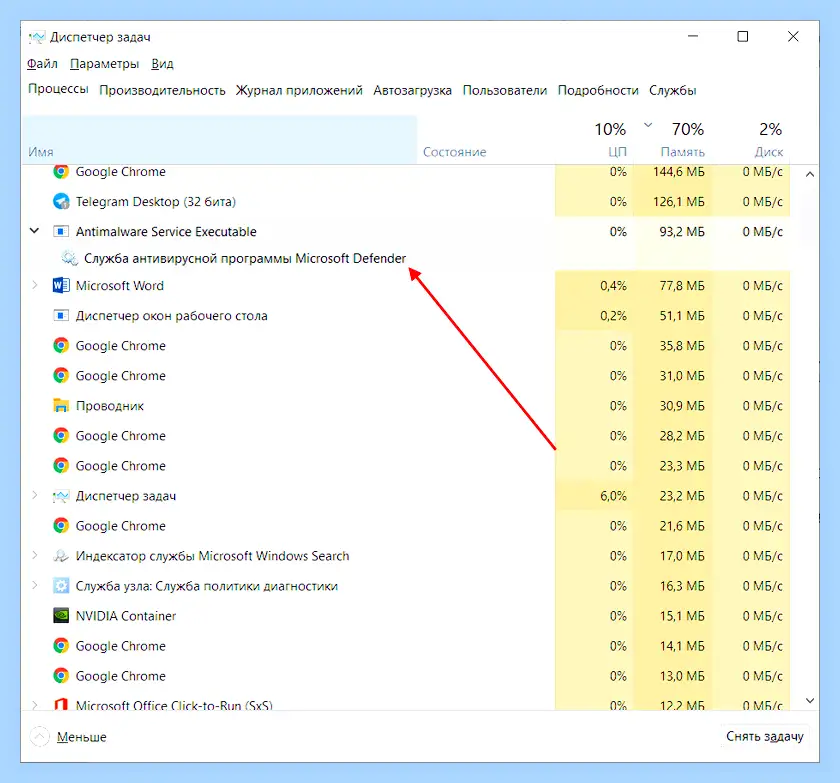Sort processes by the Имя column header

[x=220, y=140]
